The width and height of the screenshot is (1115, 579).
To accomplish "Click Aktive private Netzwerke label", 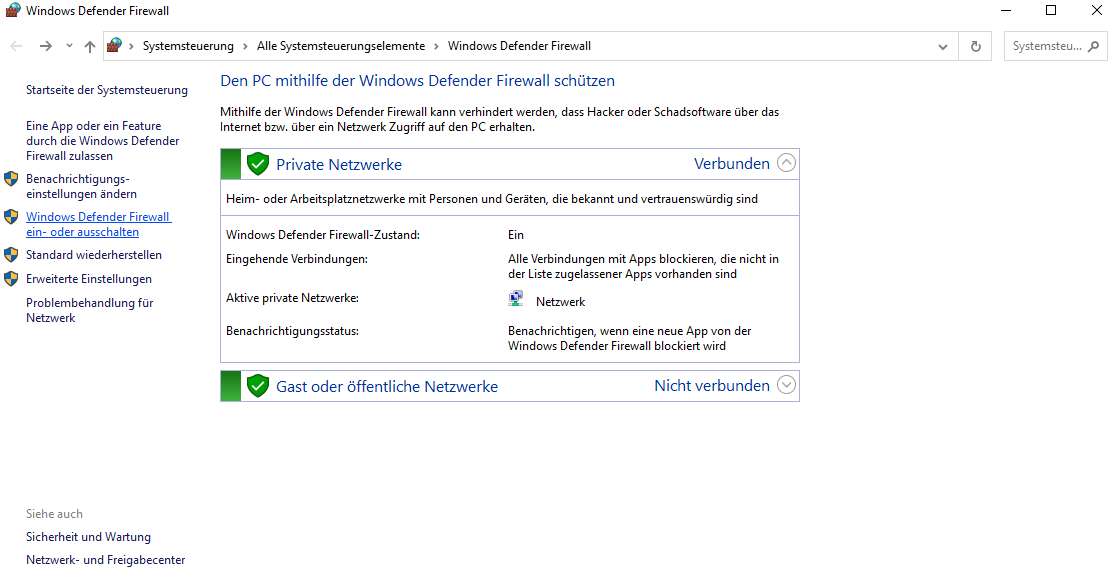I will click(292, 298).
